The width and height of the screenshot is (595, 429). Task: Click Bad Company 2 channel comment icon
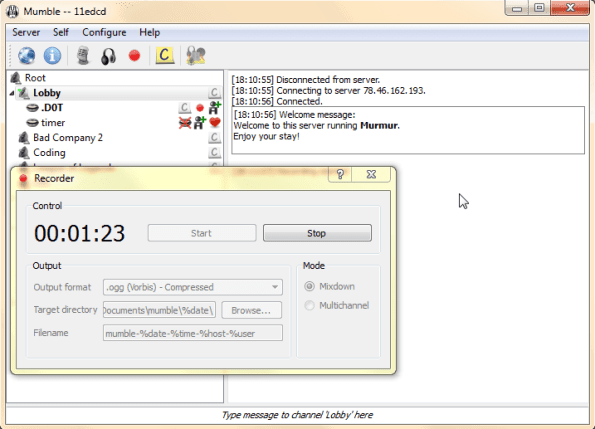[x=214, y=137]
